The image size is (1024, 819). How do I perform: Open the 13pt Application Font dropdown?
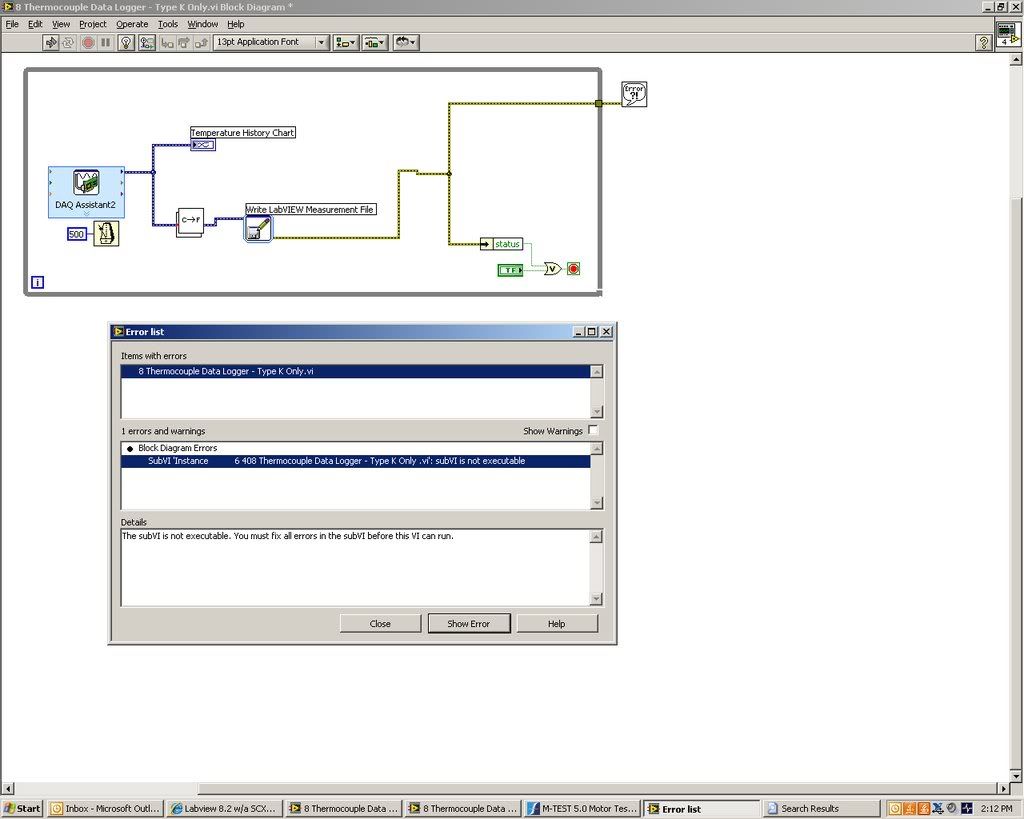pyautogui.click(x=271, y=42)
